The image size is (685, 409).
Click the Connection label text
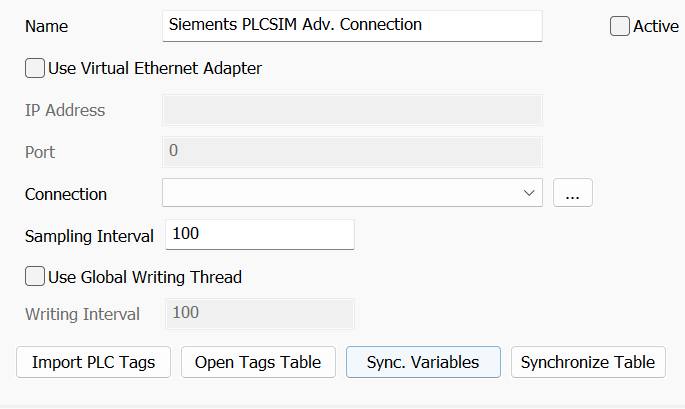tap(66, 194)
